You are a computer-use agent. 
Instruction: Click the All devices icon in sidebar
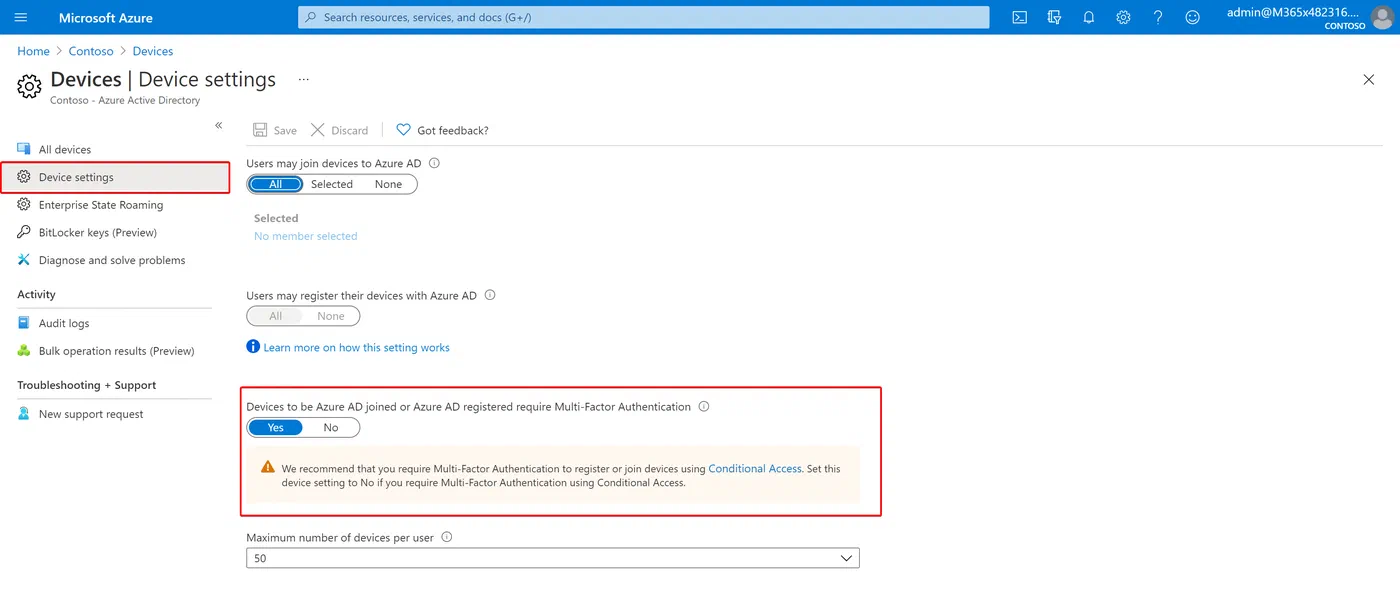pos(24,149)
